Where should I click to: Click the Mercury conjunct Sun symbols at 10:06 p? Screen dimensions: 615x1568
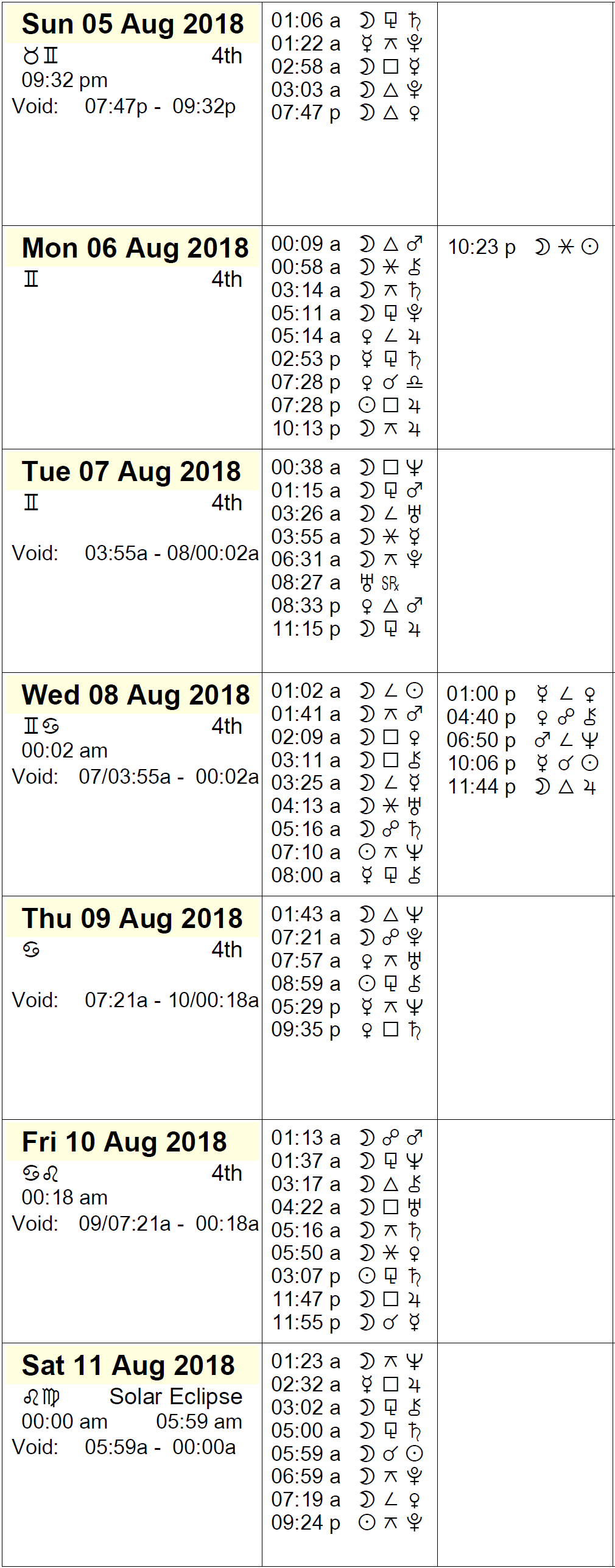coord(566,763)
